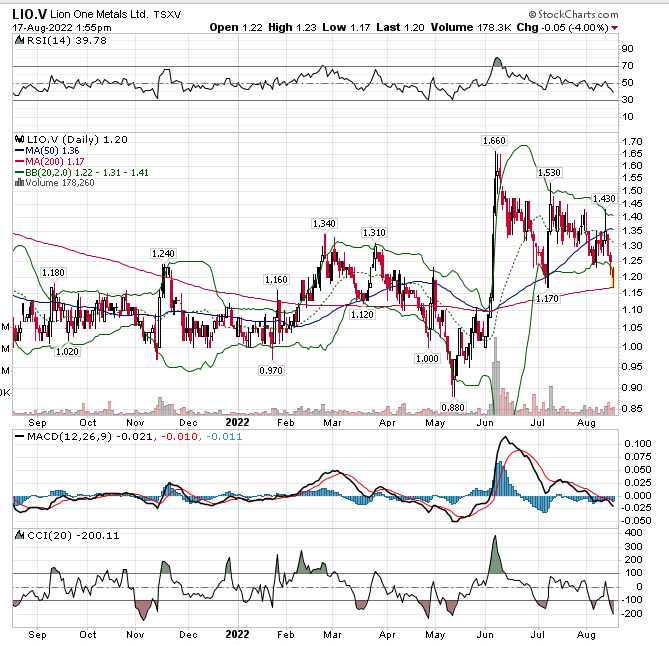Viewport: 669px width, 646px height.
Task: Click the Low 1.17 quote value
Action: coord(346,28)
